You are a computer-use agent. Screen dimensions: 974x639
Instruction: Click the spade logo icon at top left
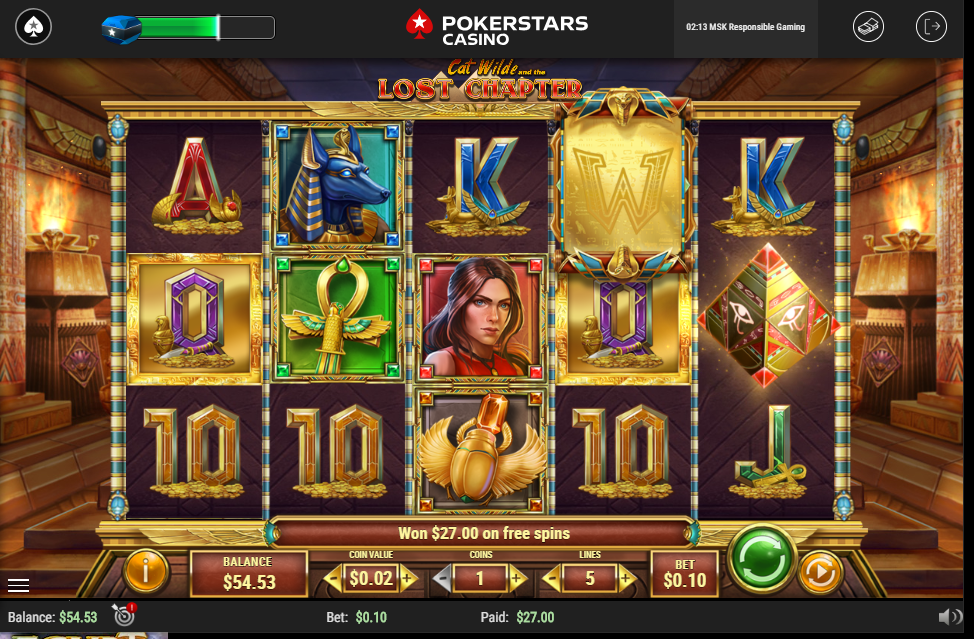click(x=34, y=27)
